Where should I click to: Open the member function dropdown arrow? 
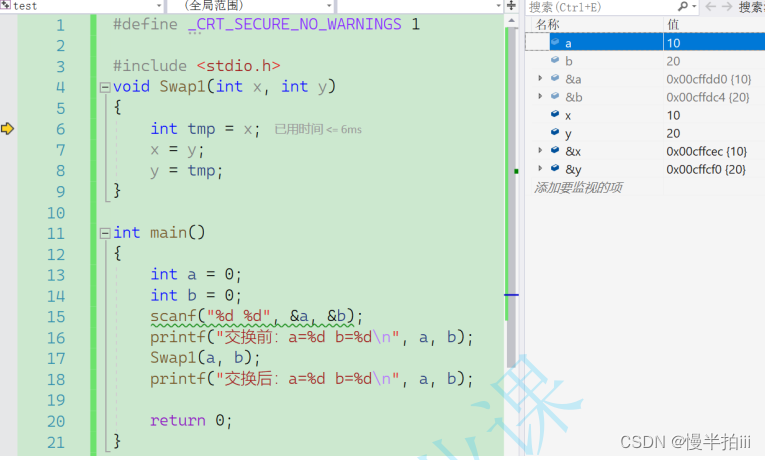(x=498, y=6)
